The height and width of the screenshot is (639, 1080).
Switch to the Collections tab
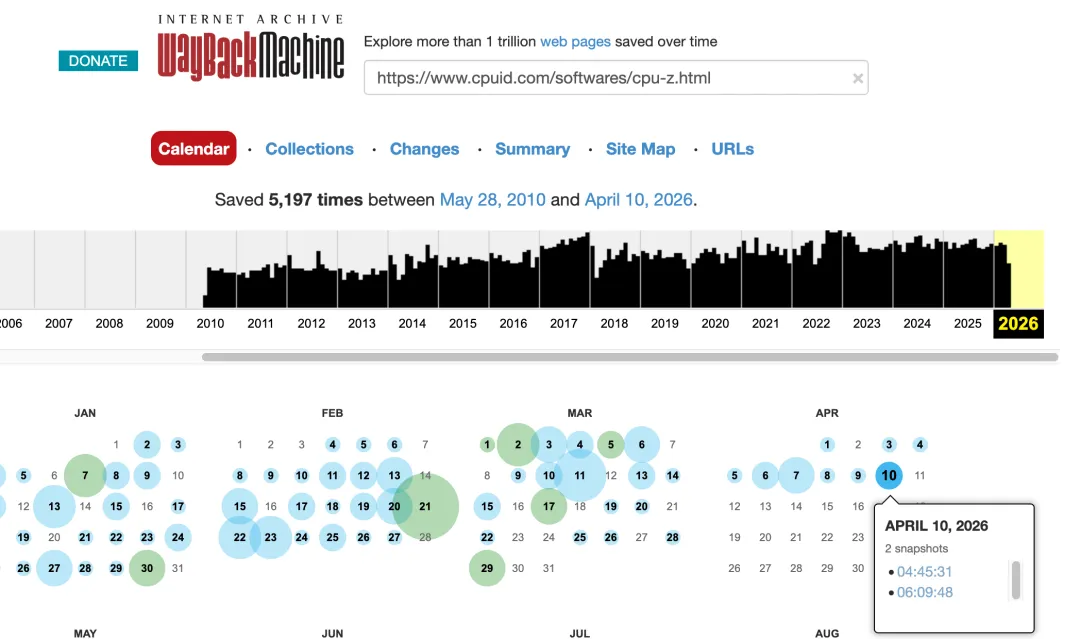pyautogui.click(x=309, y=149)
